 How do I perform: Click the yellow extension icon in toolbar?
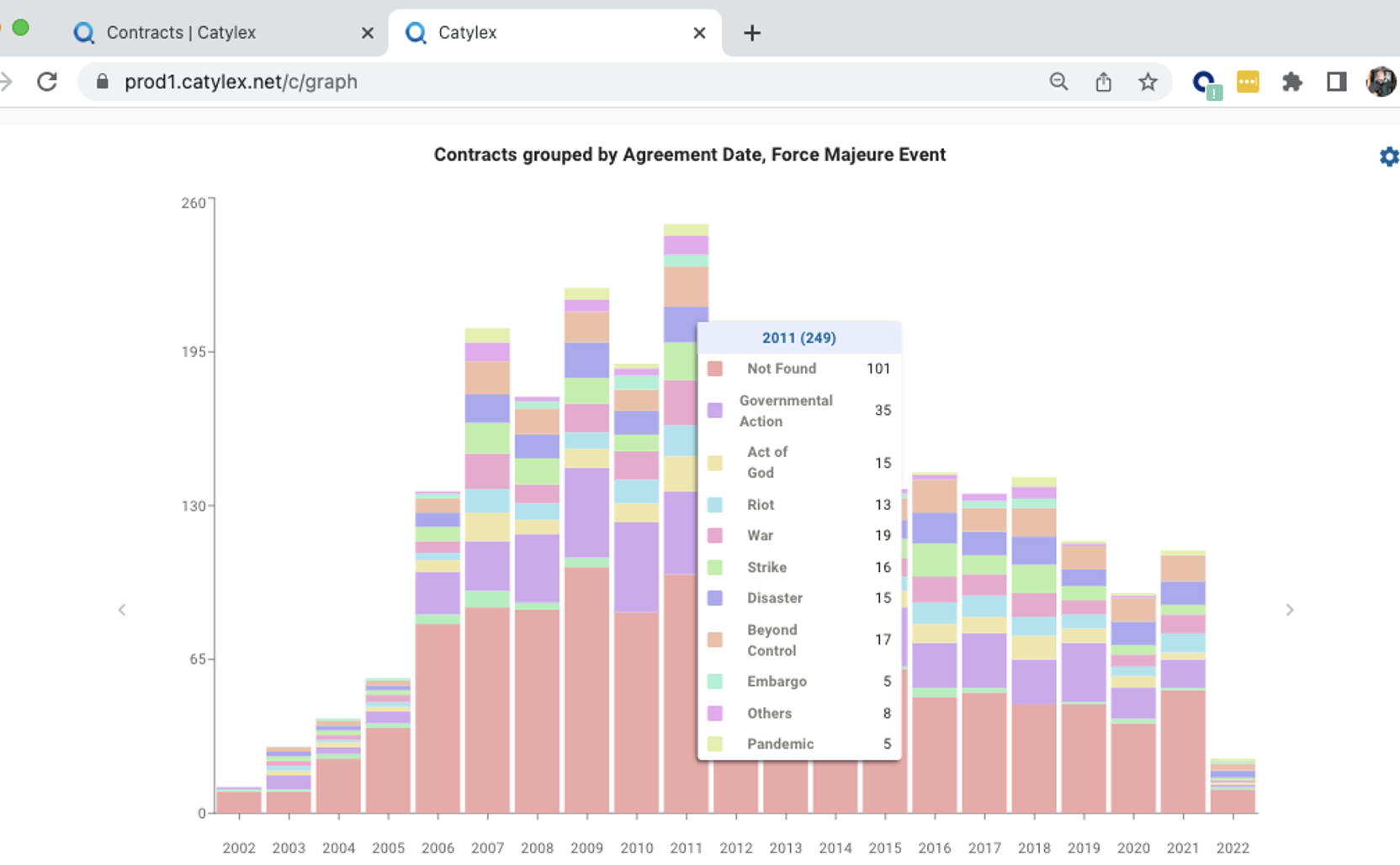1248,82
